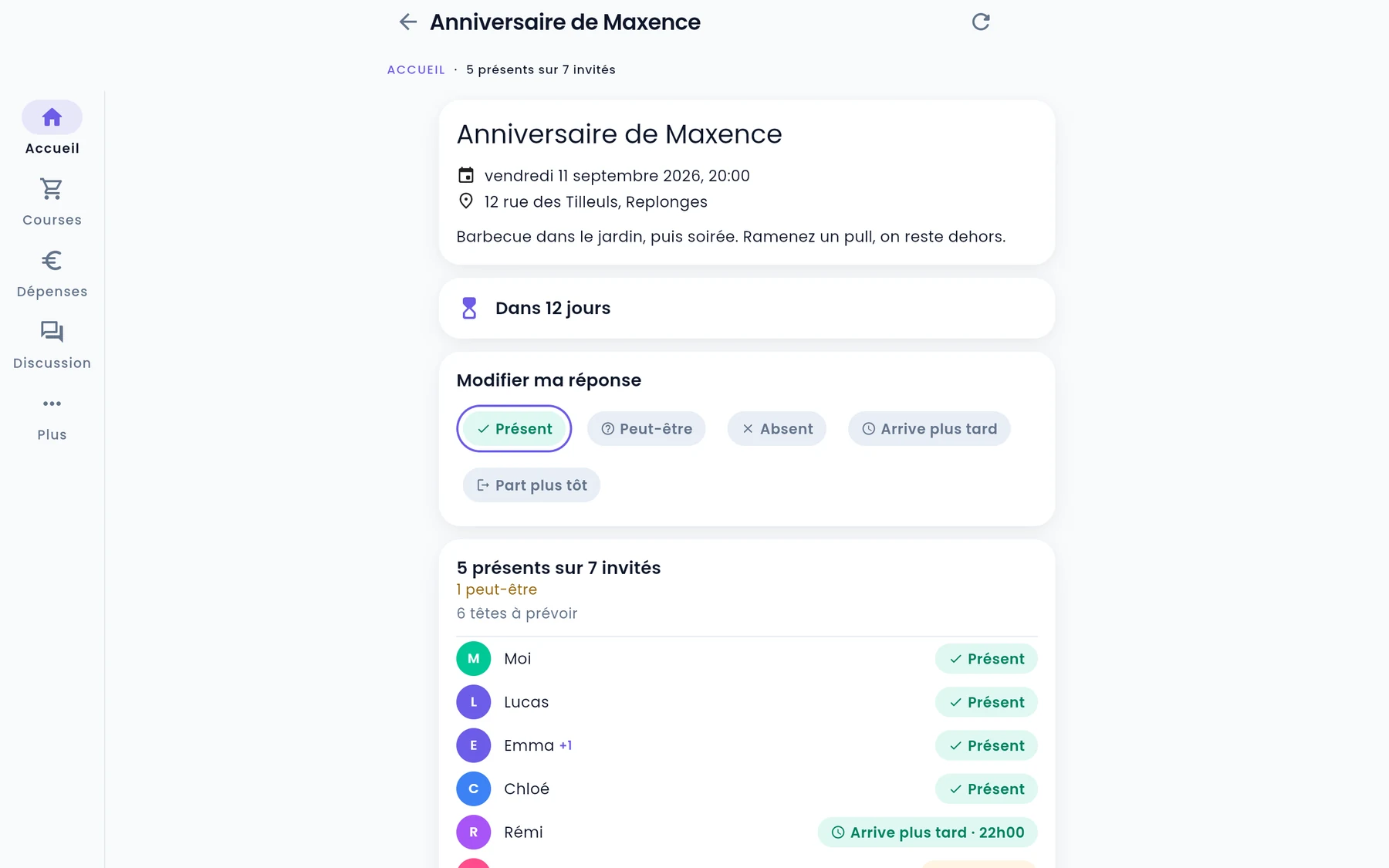Select the Arrive plus tard response chip
The image size is (1389, 868).
(x=929, y=429)
